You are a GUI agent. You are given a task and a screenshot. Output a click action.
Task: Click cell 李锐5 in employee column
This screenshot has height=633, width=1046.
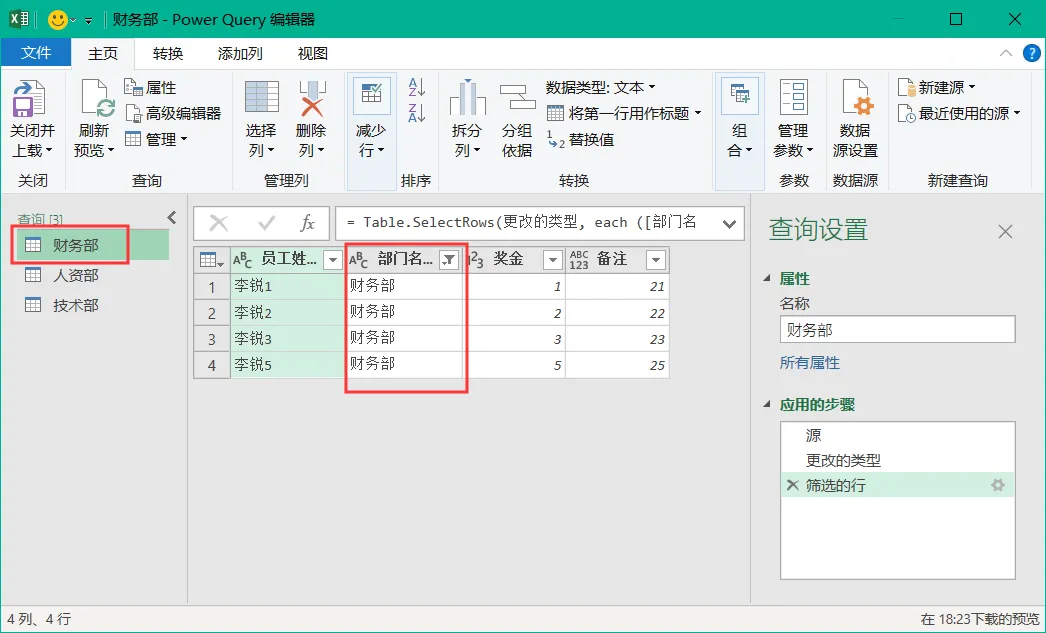[287, 365]
